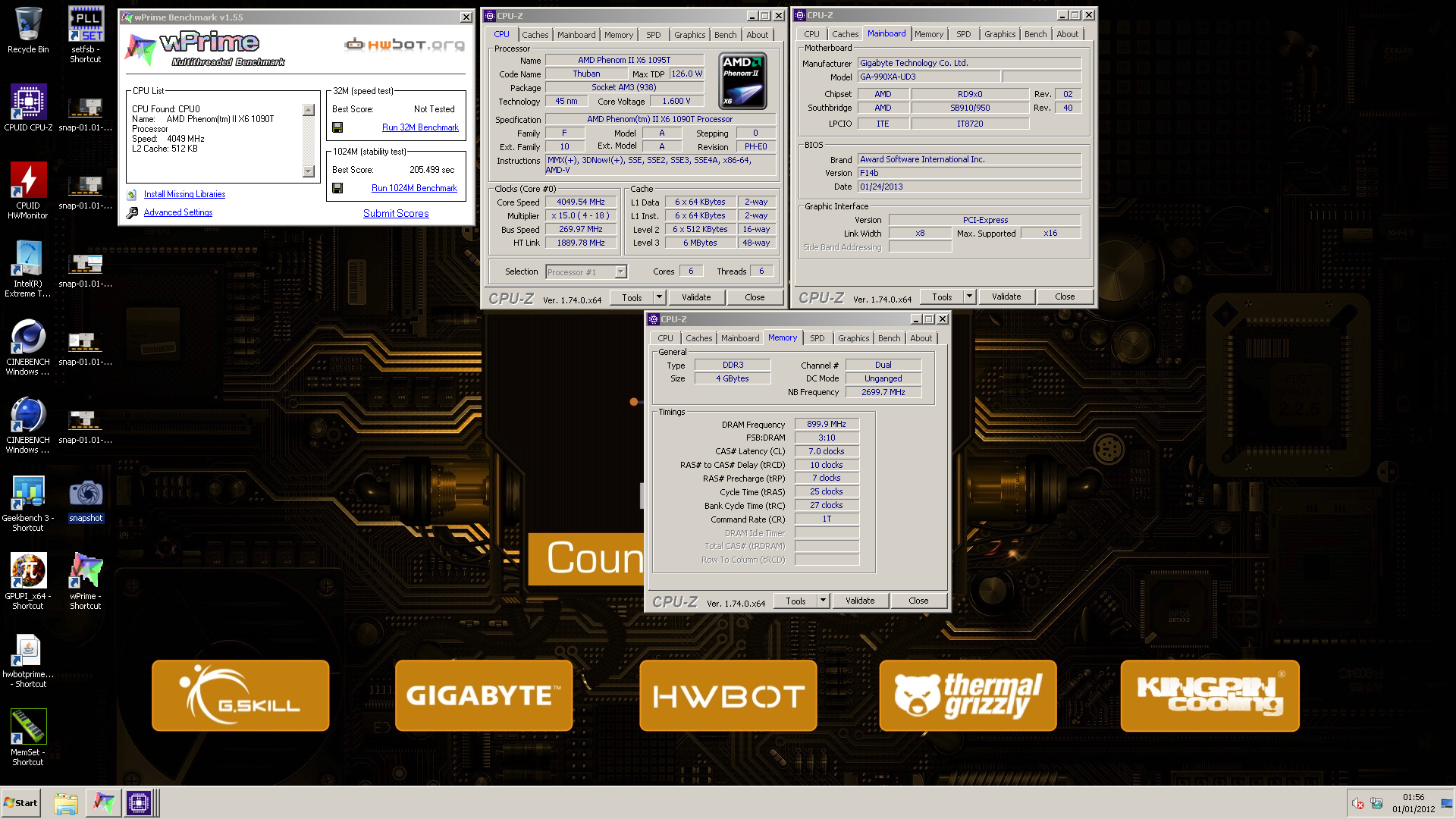
Task: Click the DRAM Frequency value field
Action: (x=827, y=425)
